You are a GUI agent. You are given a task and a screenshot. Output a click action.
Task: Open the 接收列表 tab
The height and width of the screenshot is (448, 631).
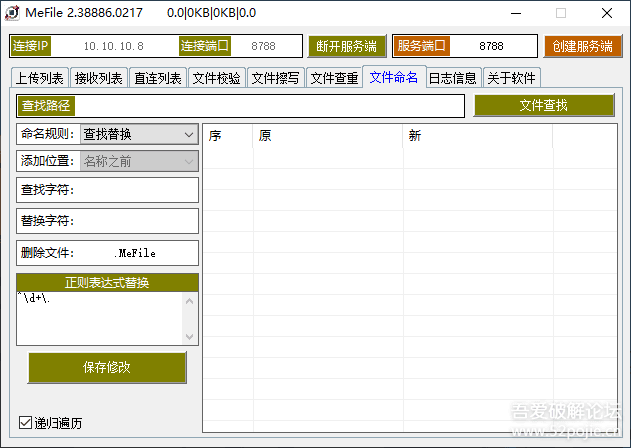[99, 78]
